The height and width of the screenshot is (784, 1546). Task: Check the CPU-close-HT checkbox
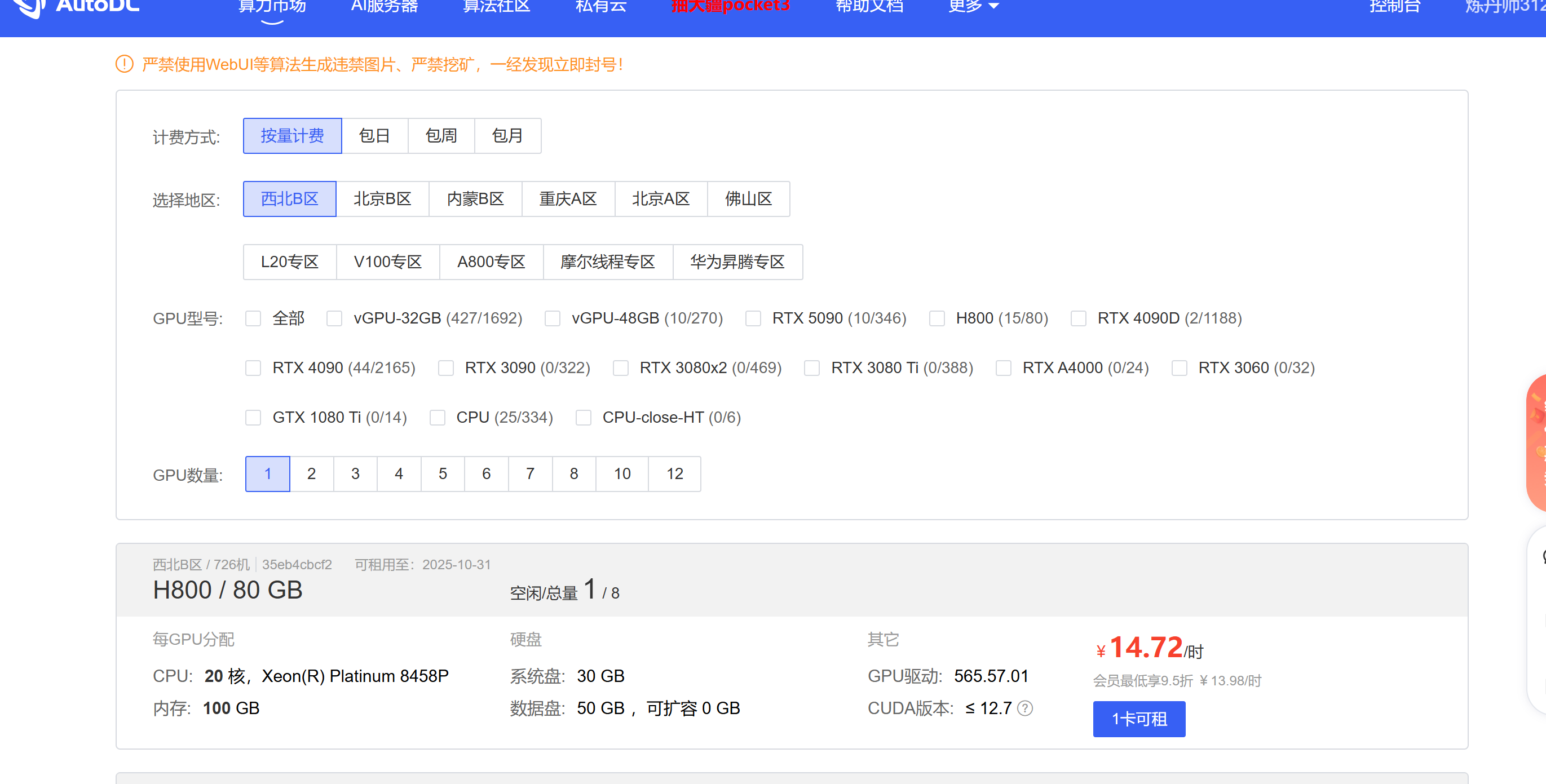(x=584, y=418)
